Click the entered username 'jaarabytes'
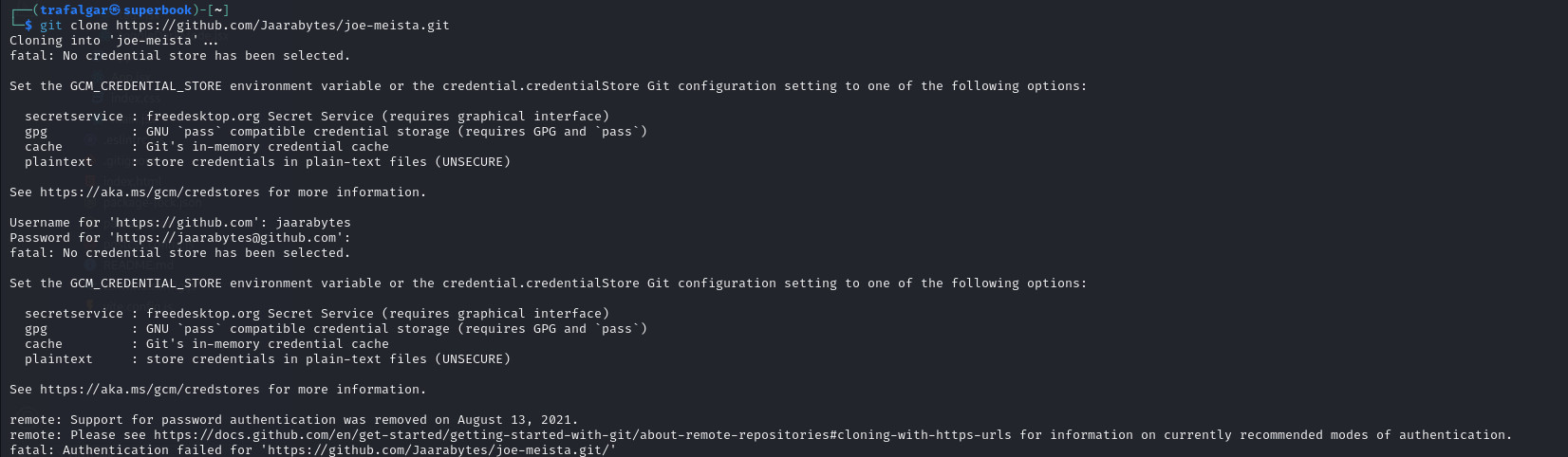The image size is (1568, 457). pyautogui.click(x=313, y=223)
